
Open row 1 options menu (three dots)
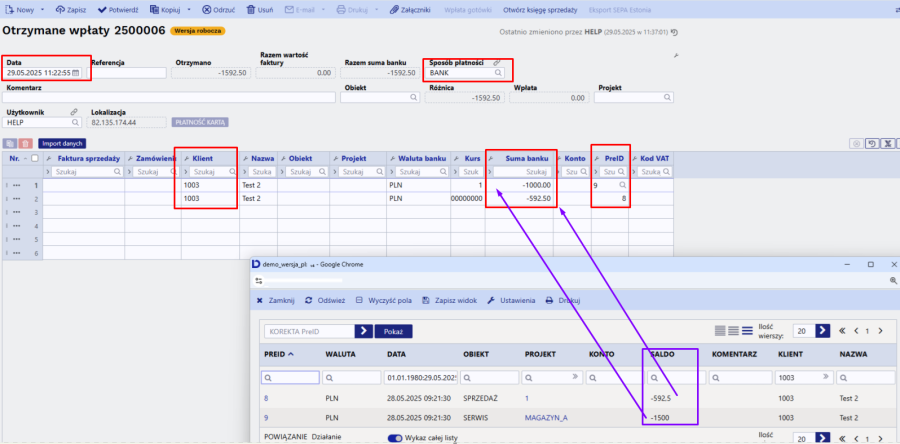point(17,185)
